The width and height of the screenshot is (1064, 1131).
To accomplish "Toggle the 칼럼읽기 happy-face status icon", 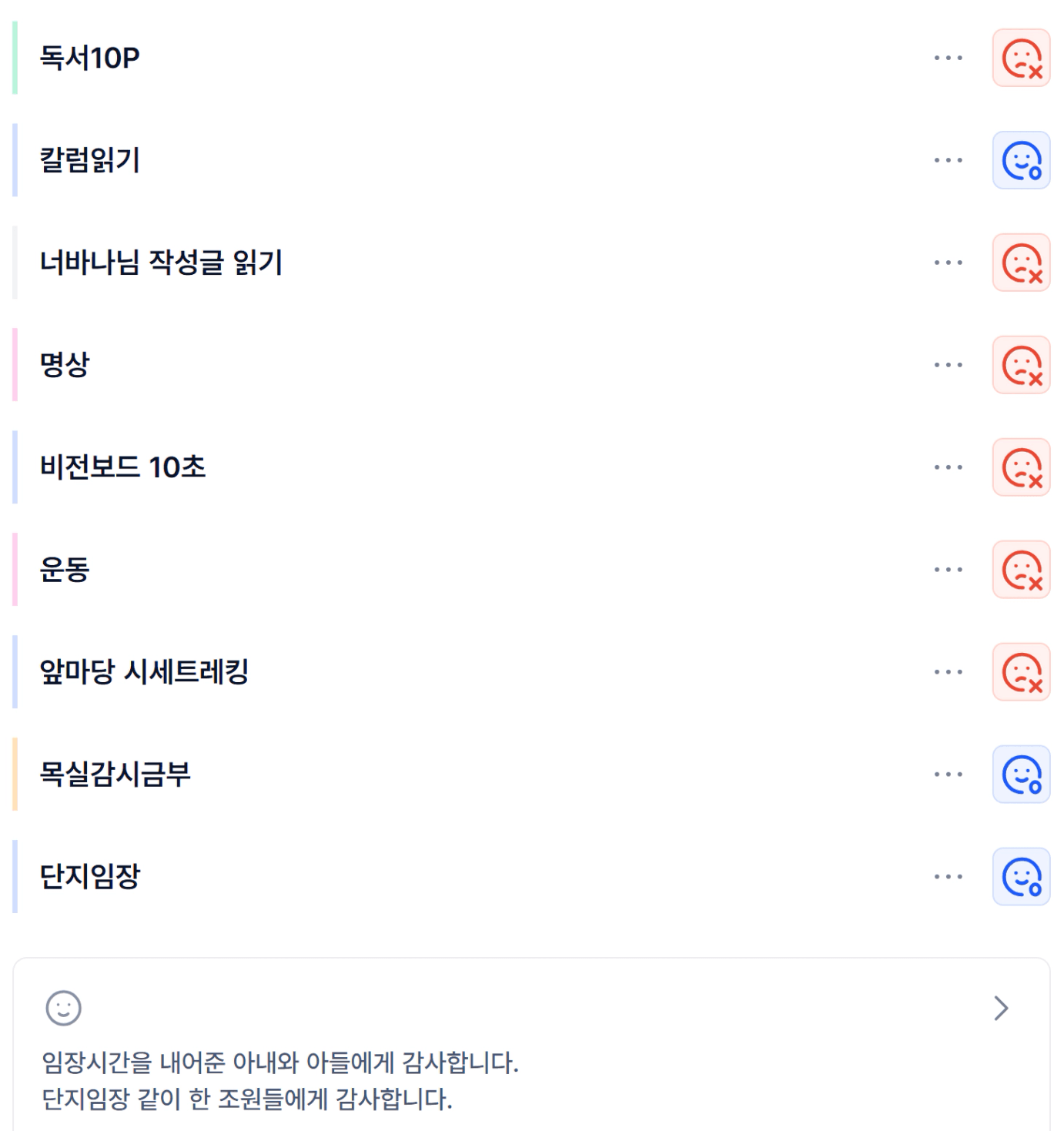I will [x=1021, y=160].
